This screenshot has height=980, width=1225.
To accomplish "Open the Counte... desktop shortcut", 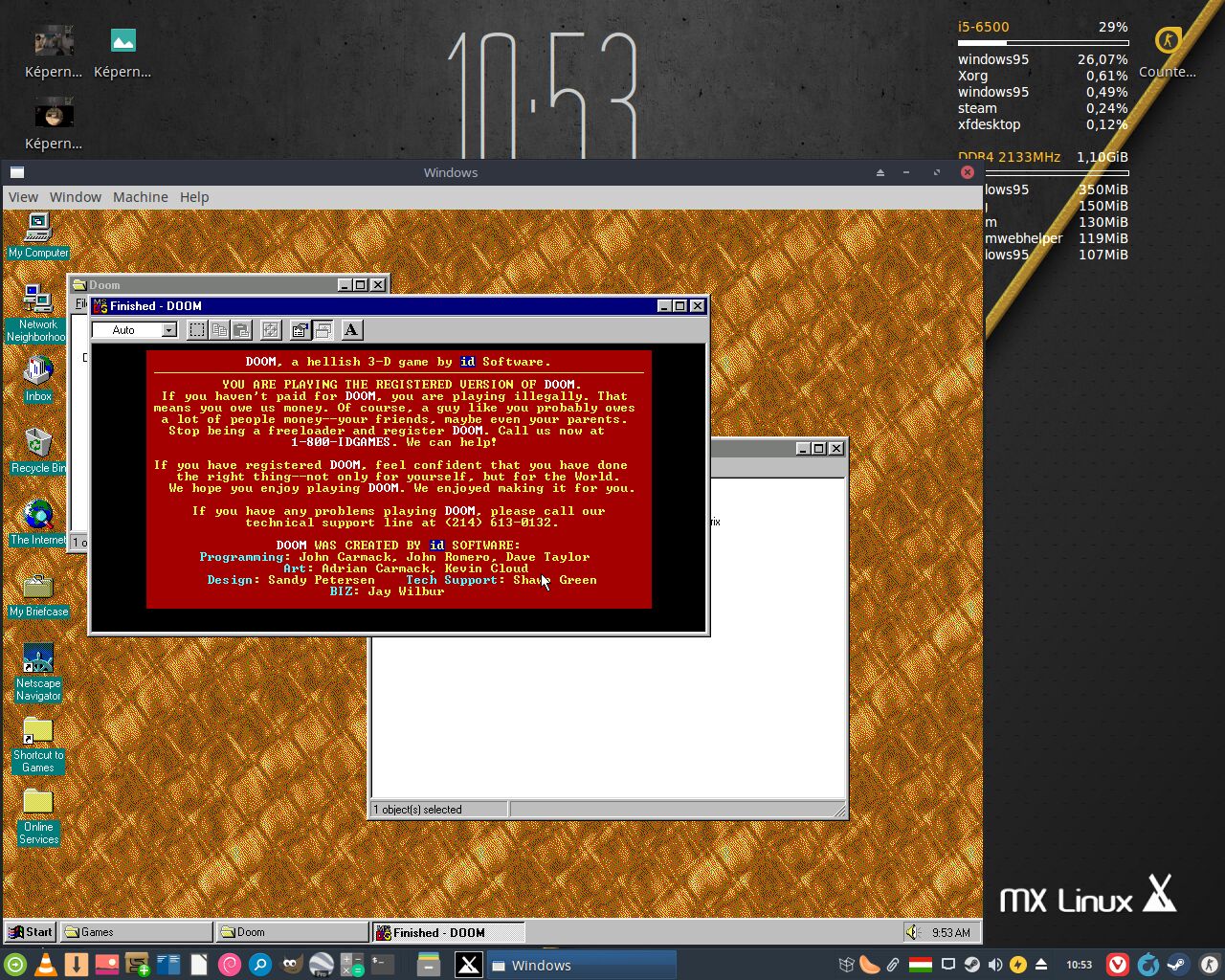I will [x=1168, y=53].
